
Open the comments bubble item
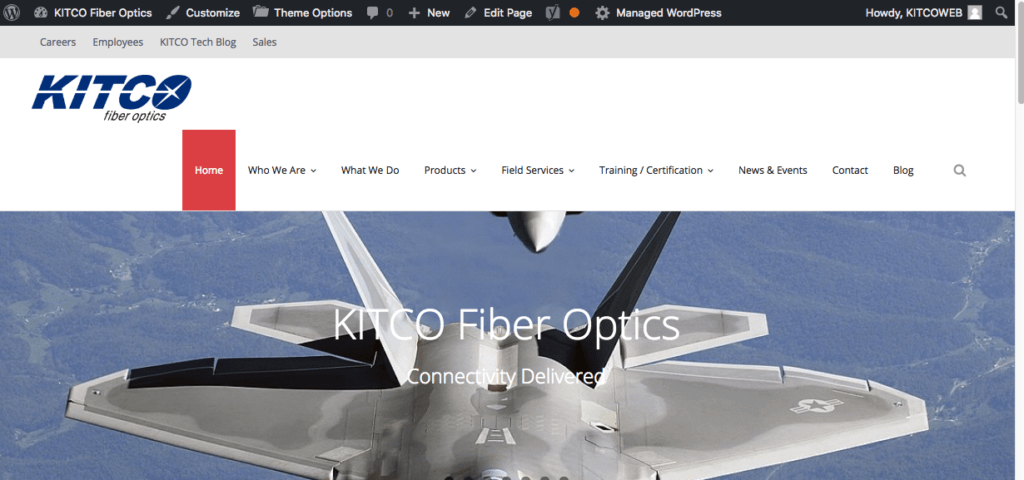(x=379, y=12)
